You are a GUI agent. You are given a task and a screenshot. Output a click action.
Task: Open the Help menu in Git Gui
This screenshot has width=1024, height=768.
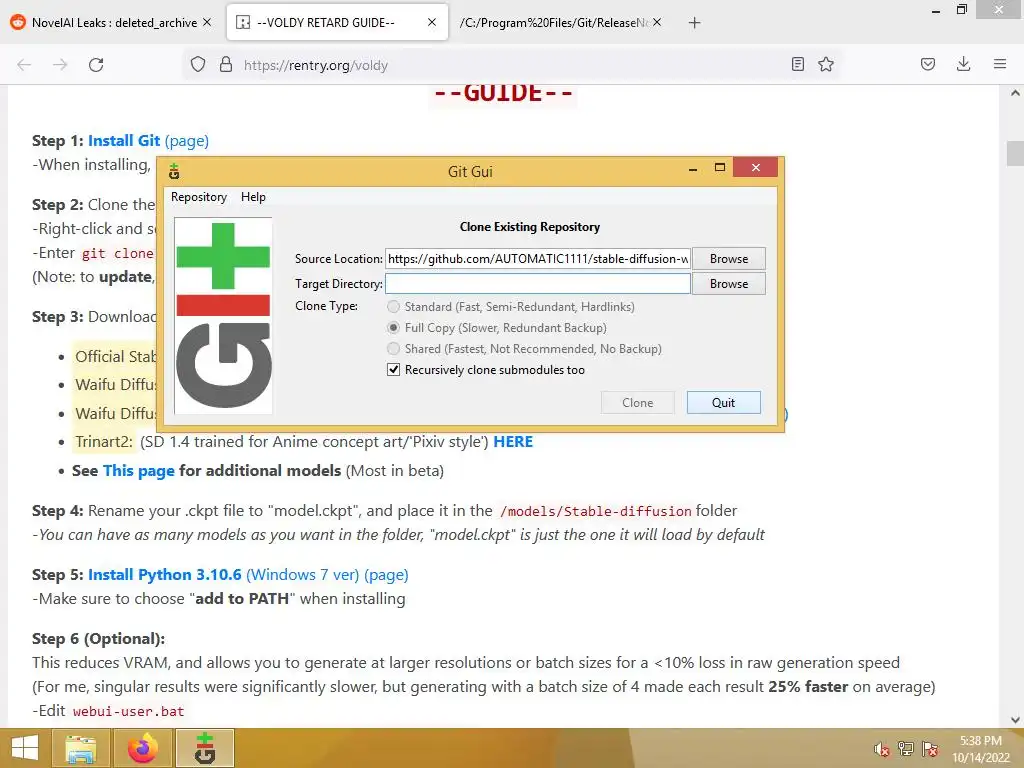(x=253, y=197)
